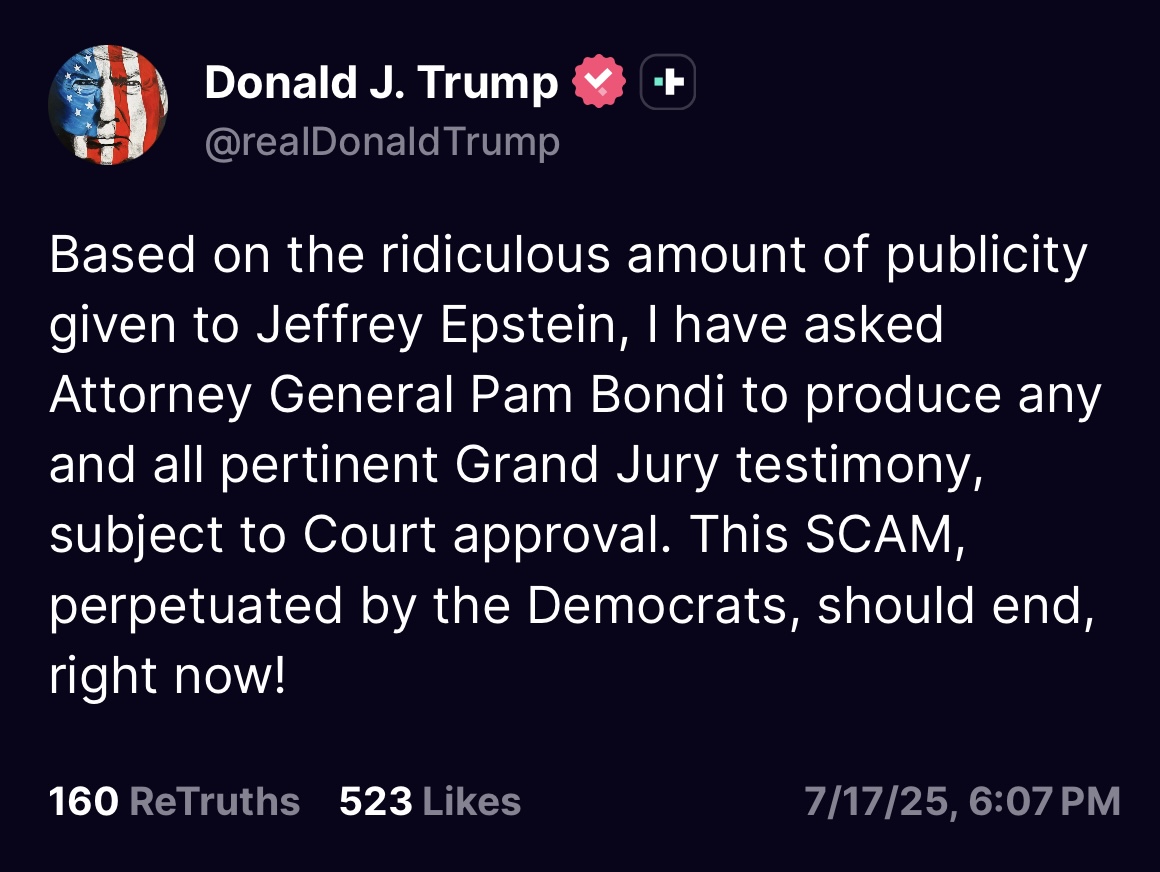Click the word Democrats in the post
Screen dimensions: 1160x872
pyautogui.click(x=658, y=604)
